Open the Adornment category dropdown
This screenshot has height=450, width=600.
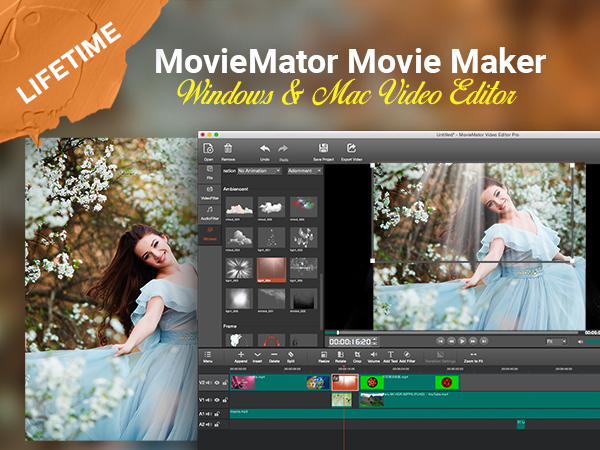coord(305,171)
